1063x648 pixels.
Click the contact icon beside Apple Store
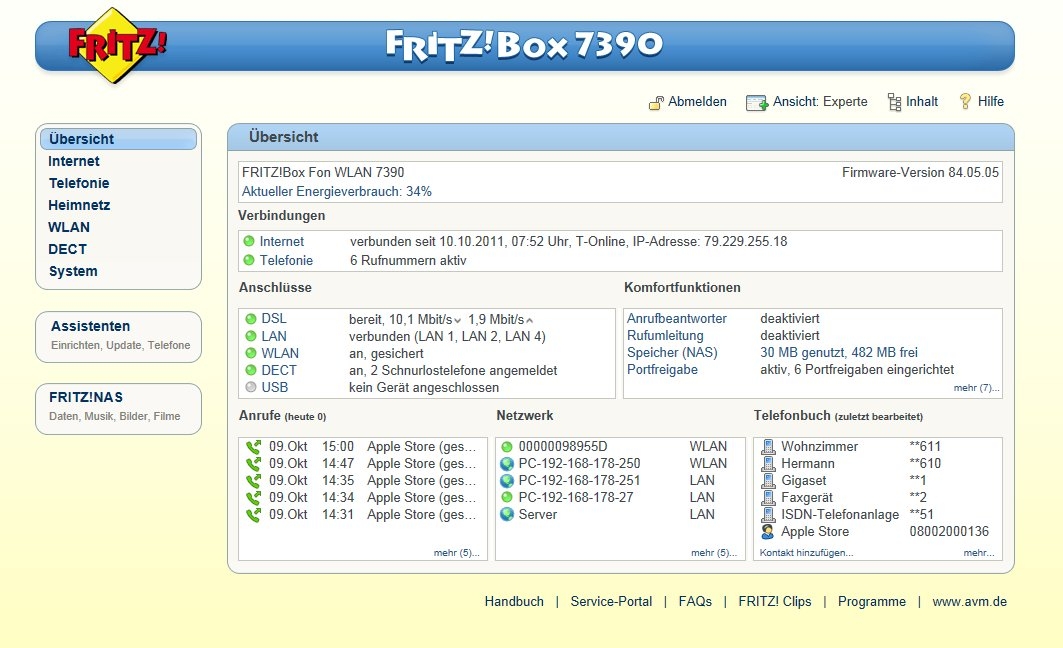tap(768, 531)
